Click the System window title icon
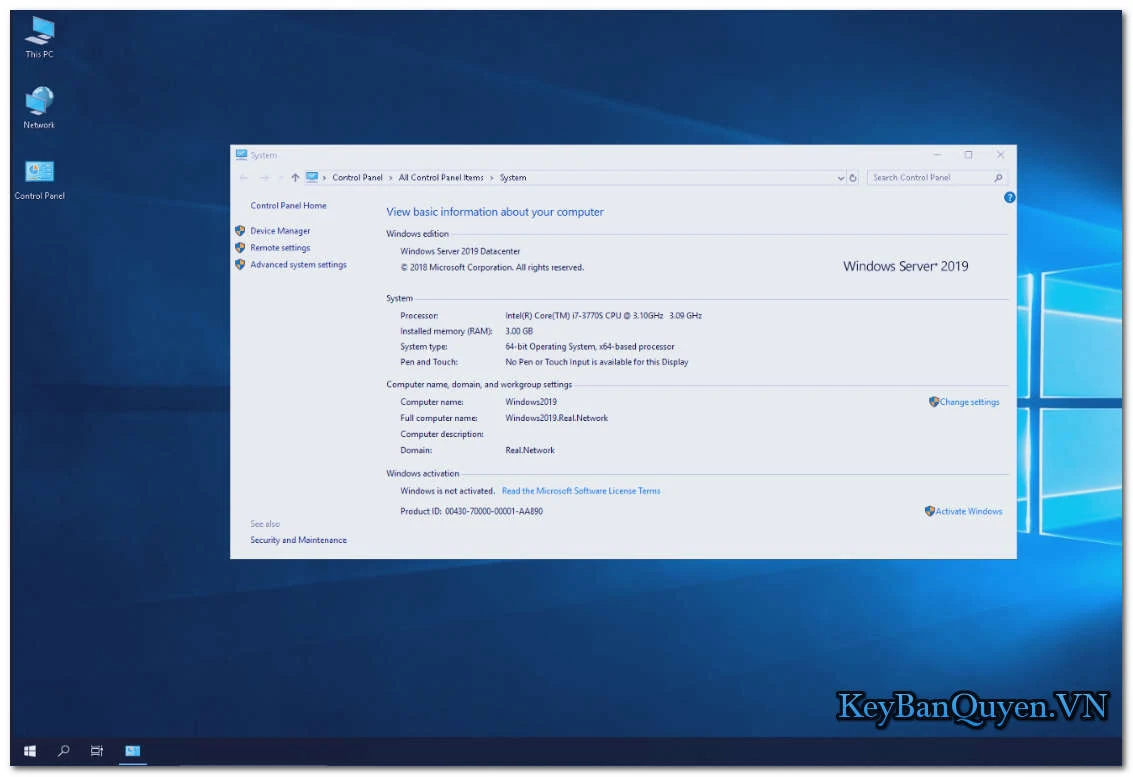Viewport: 1133px width, 777px height. [x=241, y=155]
